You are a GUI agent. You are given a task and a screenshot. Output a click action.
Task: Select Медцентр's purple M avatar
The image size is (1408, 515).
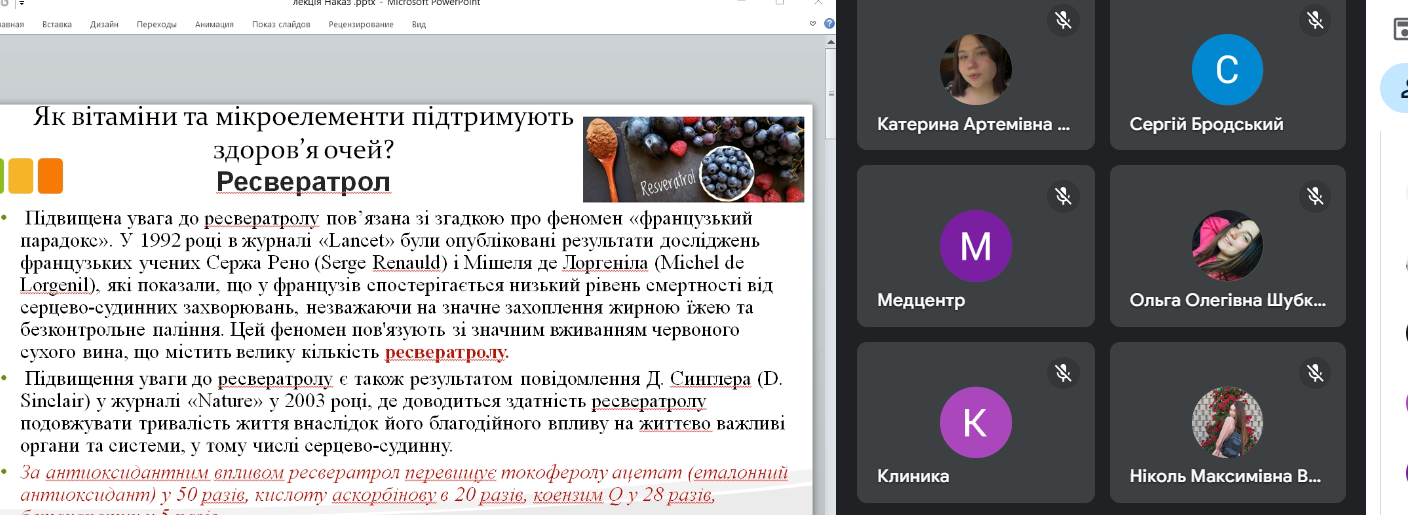975,246
